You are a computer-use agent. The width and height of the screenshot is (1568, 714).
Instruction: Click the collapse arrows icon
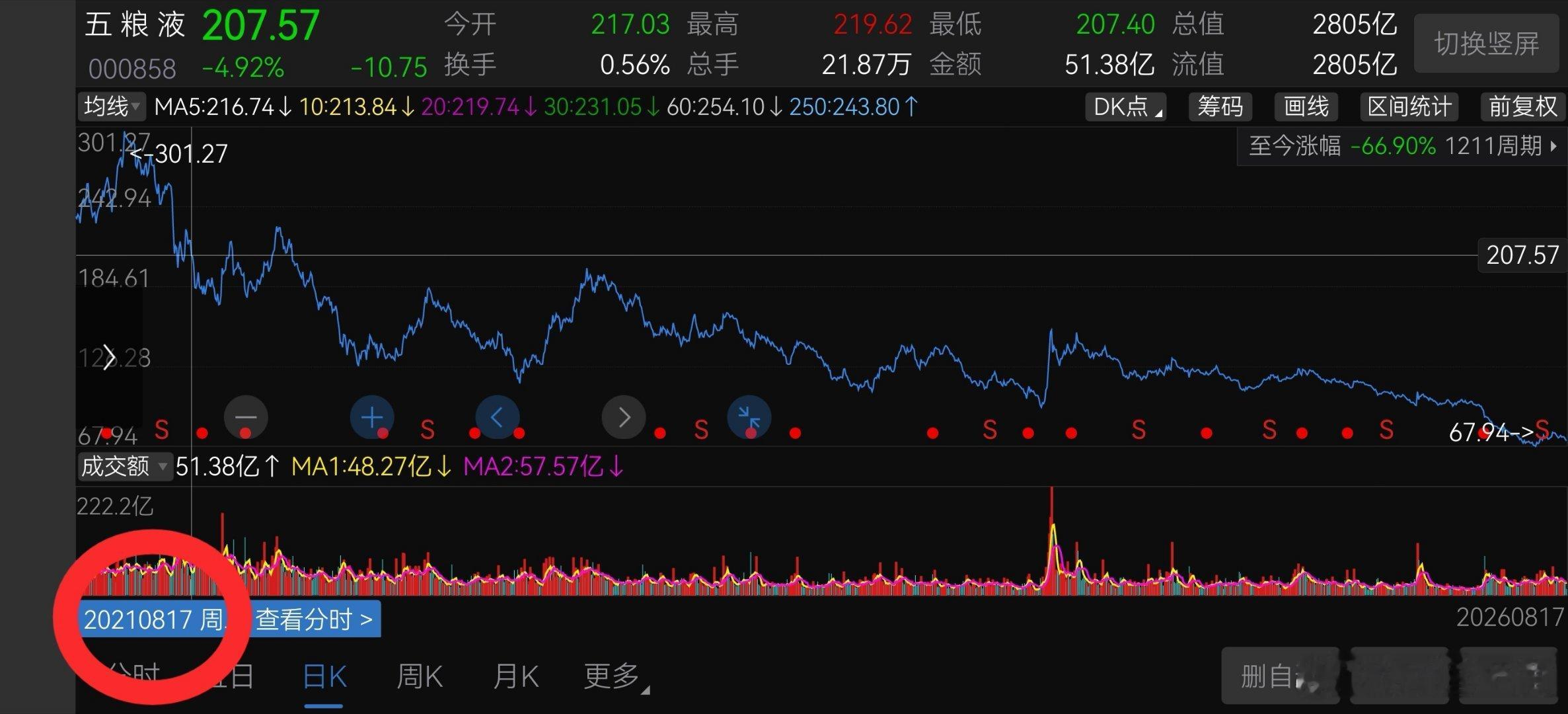click(749, 417)
